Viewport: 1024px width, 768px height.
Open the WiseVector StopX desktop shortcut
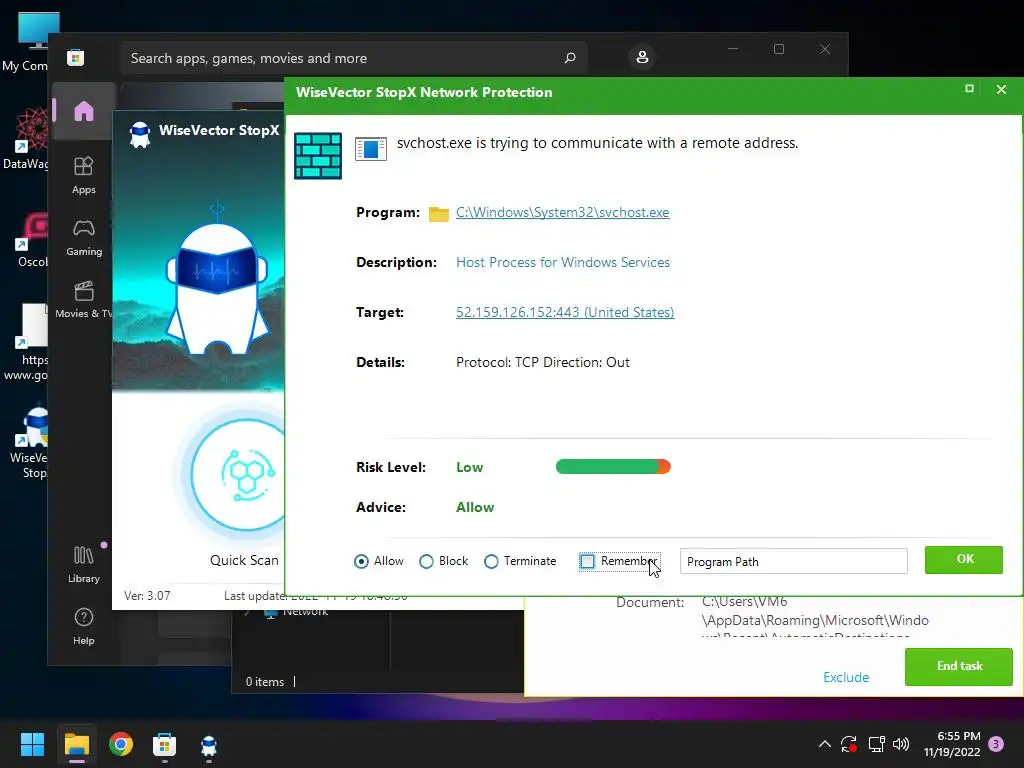[x=29, y=443]
